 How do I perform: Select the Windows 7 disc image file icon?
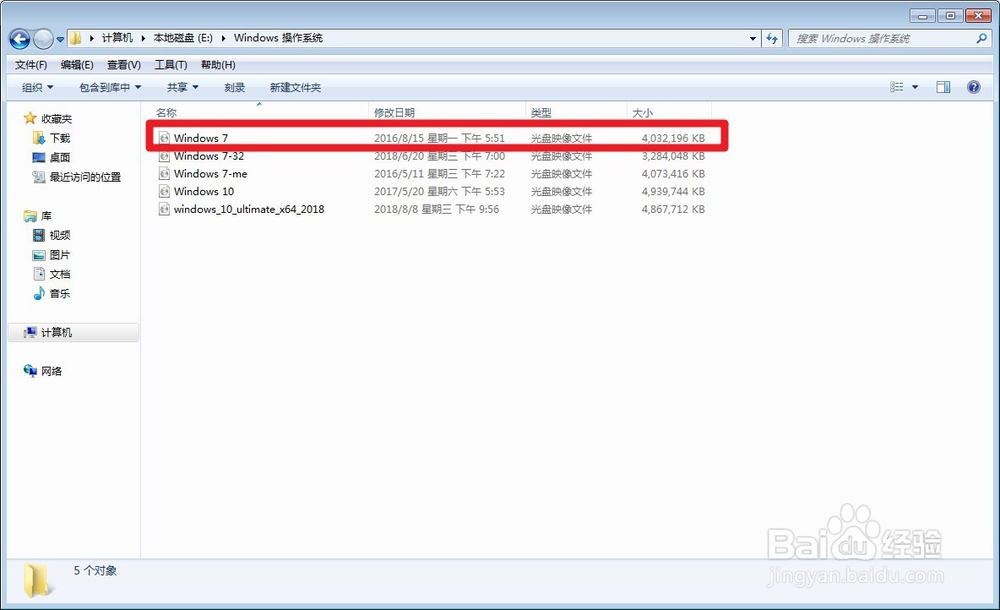pyautogui.click(x=164, y=138)
